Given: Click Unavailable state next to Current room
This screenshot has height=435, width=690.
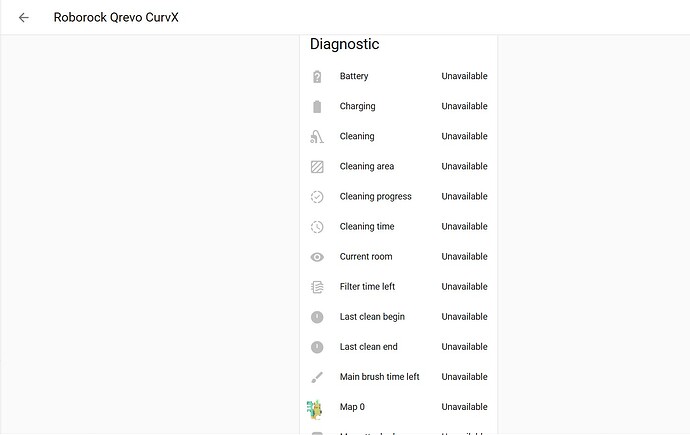Looking at the screenshot, I should click(464, 257).
